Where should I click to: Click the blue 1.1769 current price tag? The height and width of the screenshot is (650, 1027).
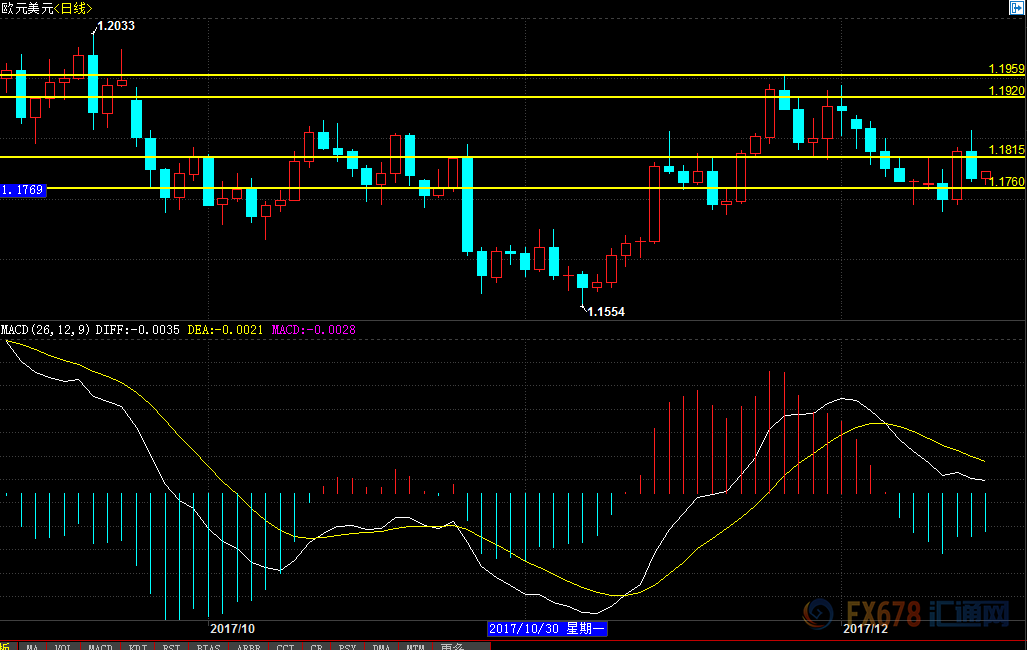tap(22, 189)
